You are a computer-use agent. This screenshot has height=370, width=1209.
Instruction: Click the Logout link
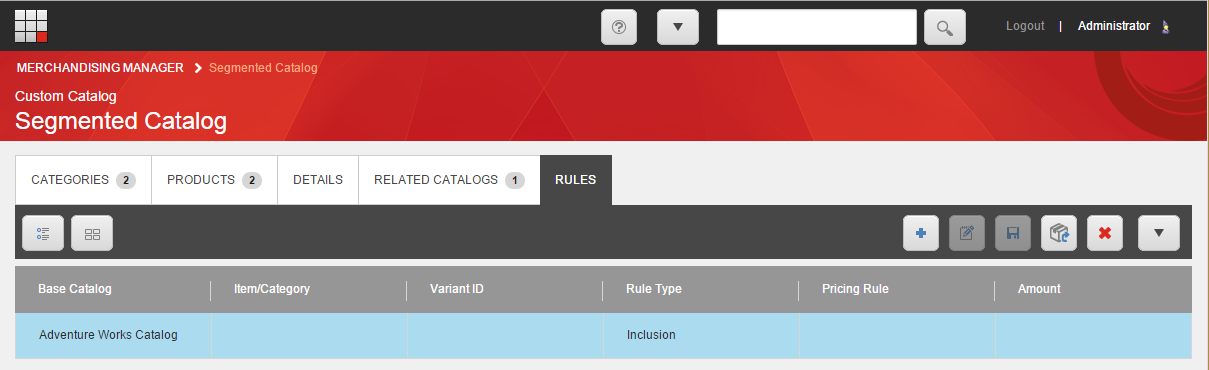point(1025,26)
